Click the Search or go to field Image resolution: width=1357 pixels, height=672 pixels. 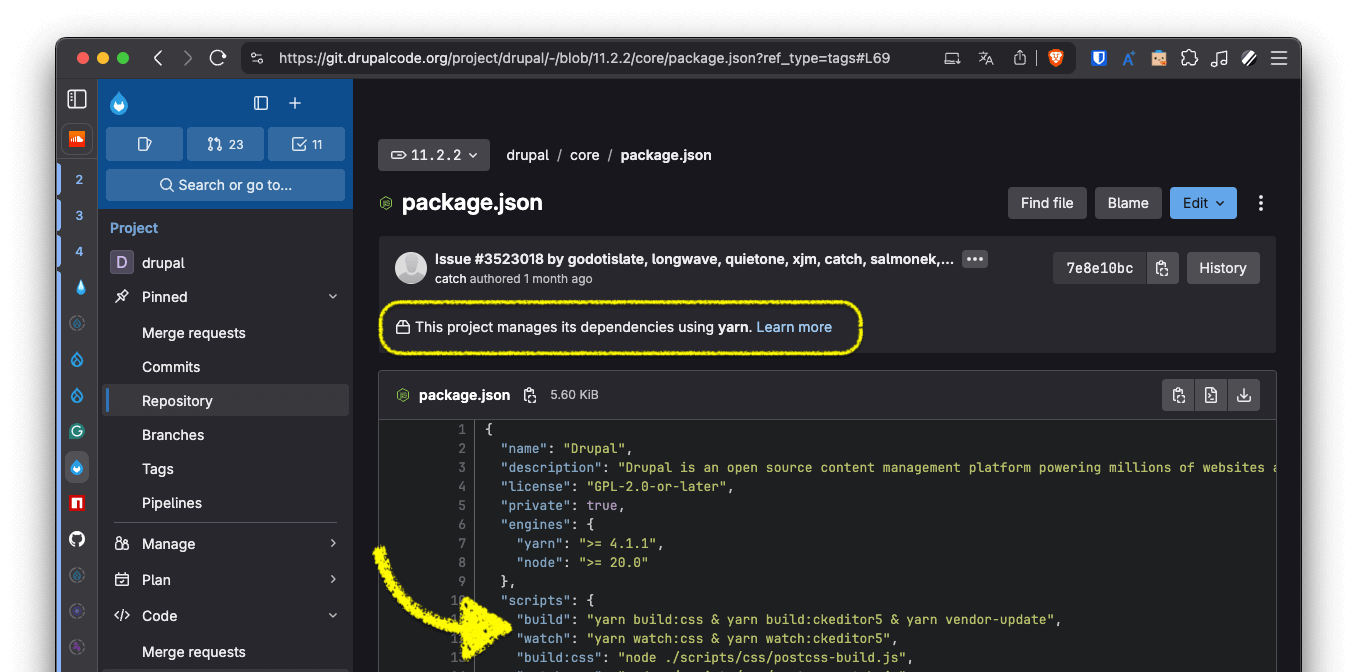(225, 184)
